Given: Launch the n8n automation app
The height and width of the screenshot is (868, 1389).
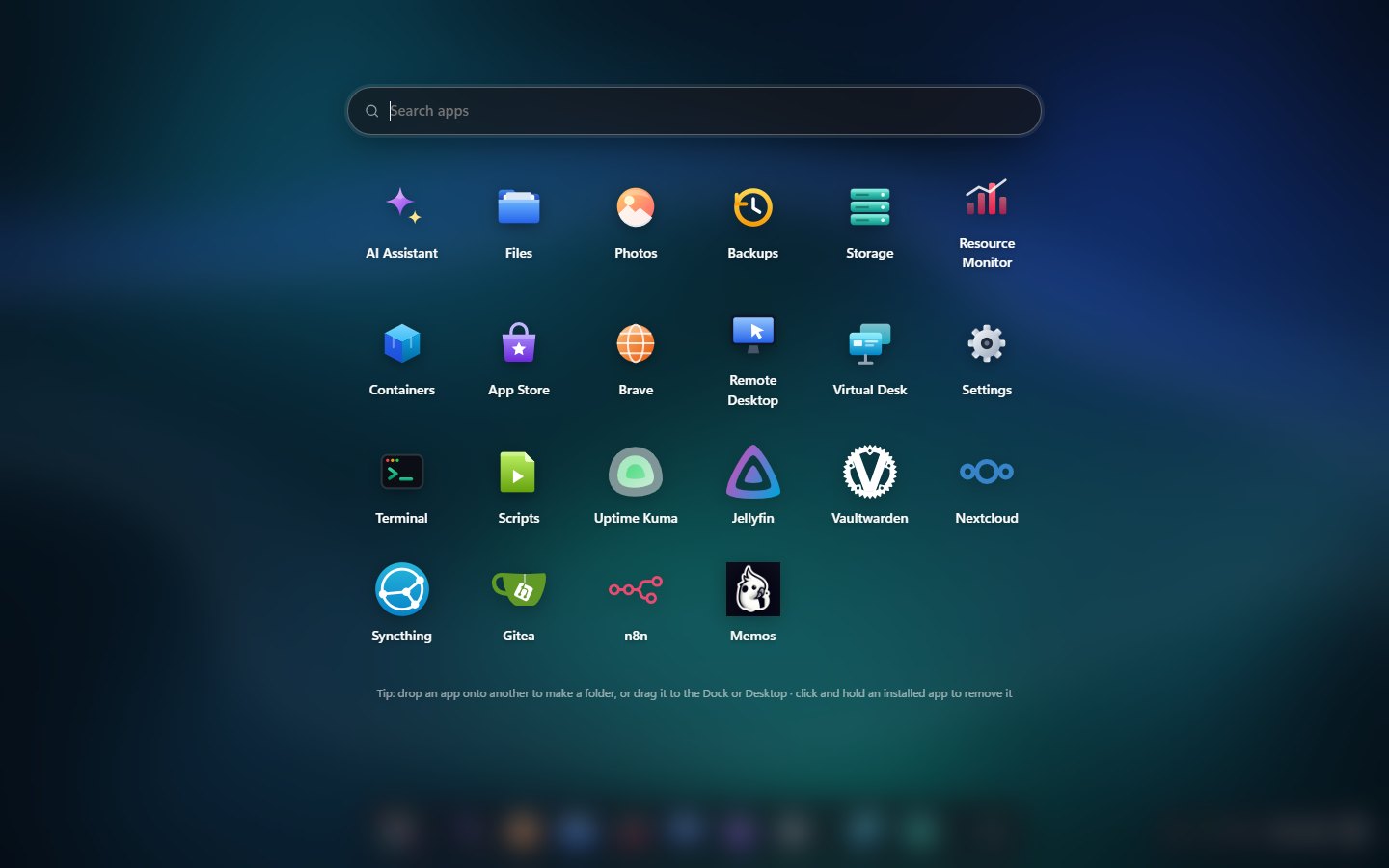Looking at the screenshot, I should click(636, 589).
